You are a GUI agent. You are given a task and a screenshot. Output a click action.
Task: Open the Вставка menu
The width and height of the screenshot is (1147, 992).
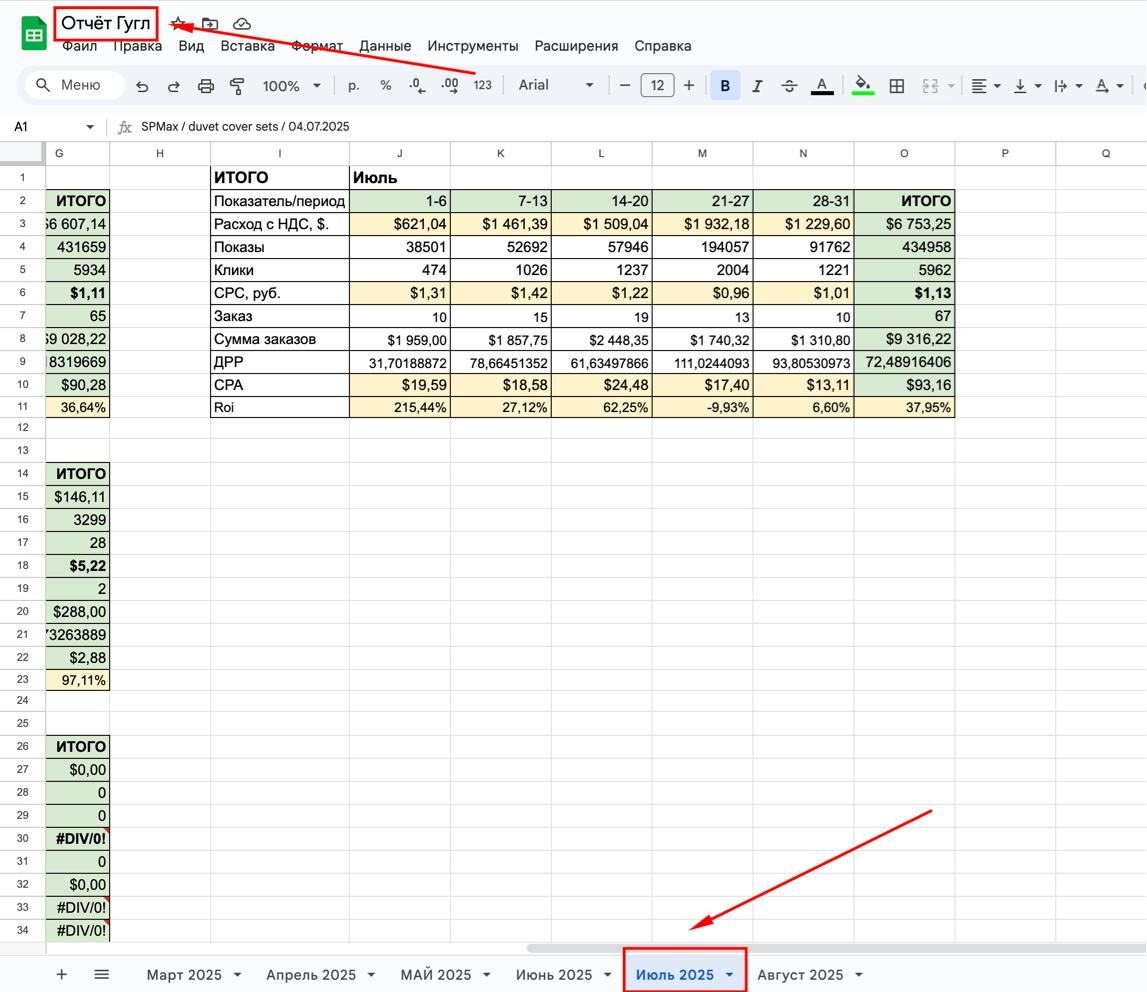tap(247, 45)
